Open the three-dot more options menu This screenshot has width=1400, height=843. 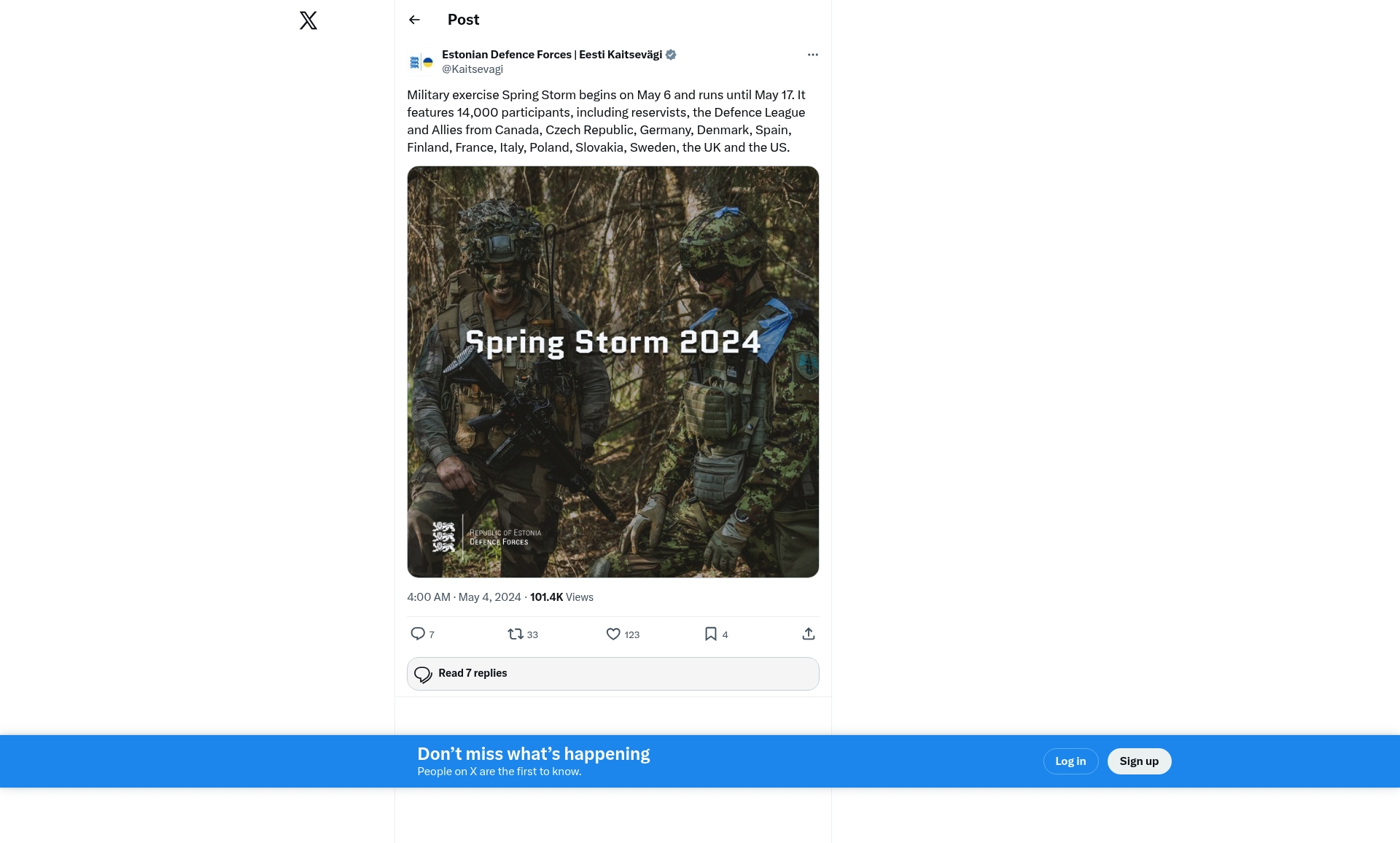click(x=812, y=55)
